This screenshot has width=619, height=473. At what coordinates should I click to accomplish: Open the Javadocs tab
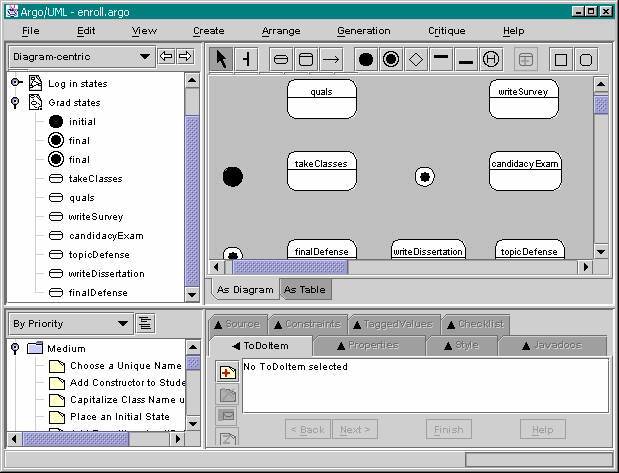(x=553, y=345)
